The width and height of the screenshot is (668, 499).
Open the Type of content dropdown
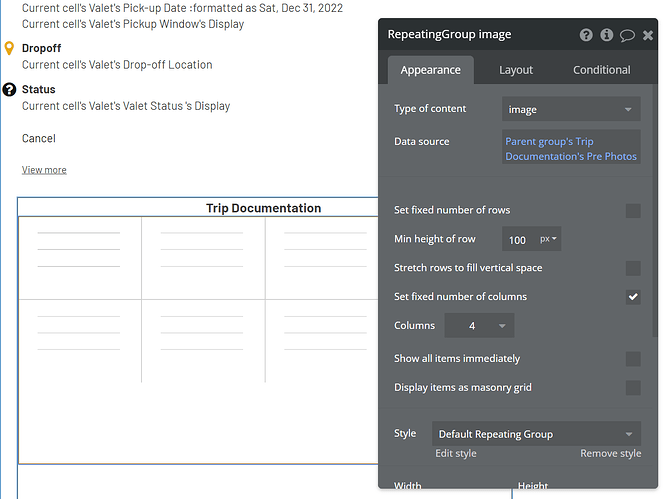pos(571,110)
